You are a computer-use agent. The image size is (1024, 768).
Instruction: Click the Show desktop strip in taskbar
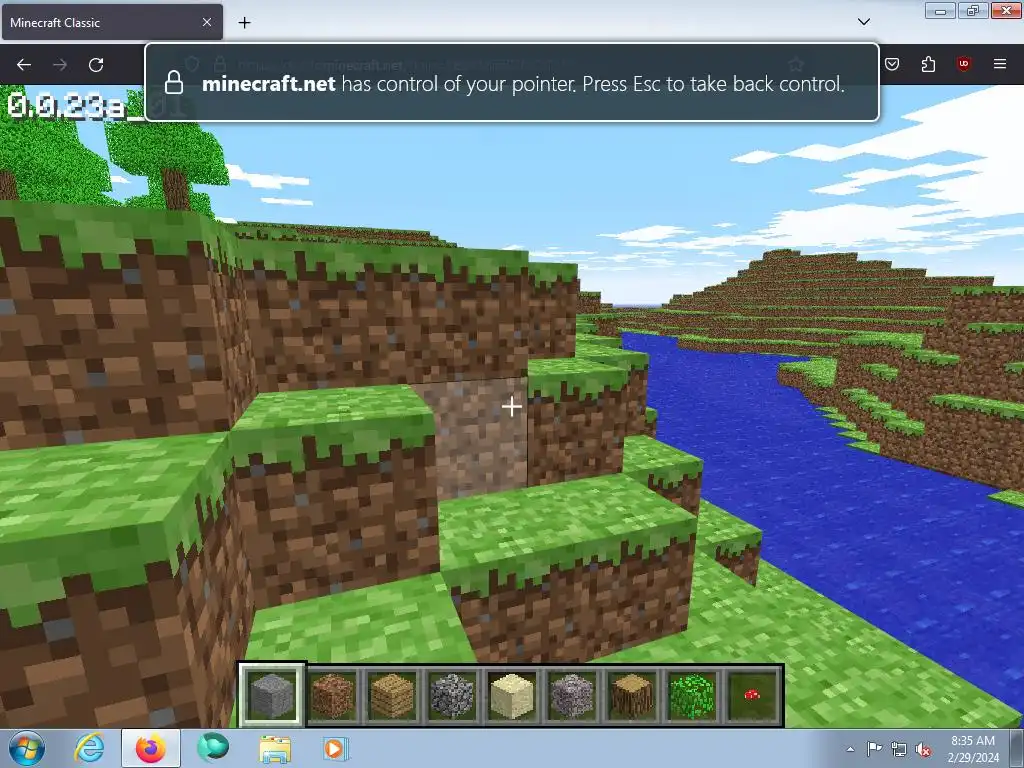[x=1017, y=748]
